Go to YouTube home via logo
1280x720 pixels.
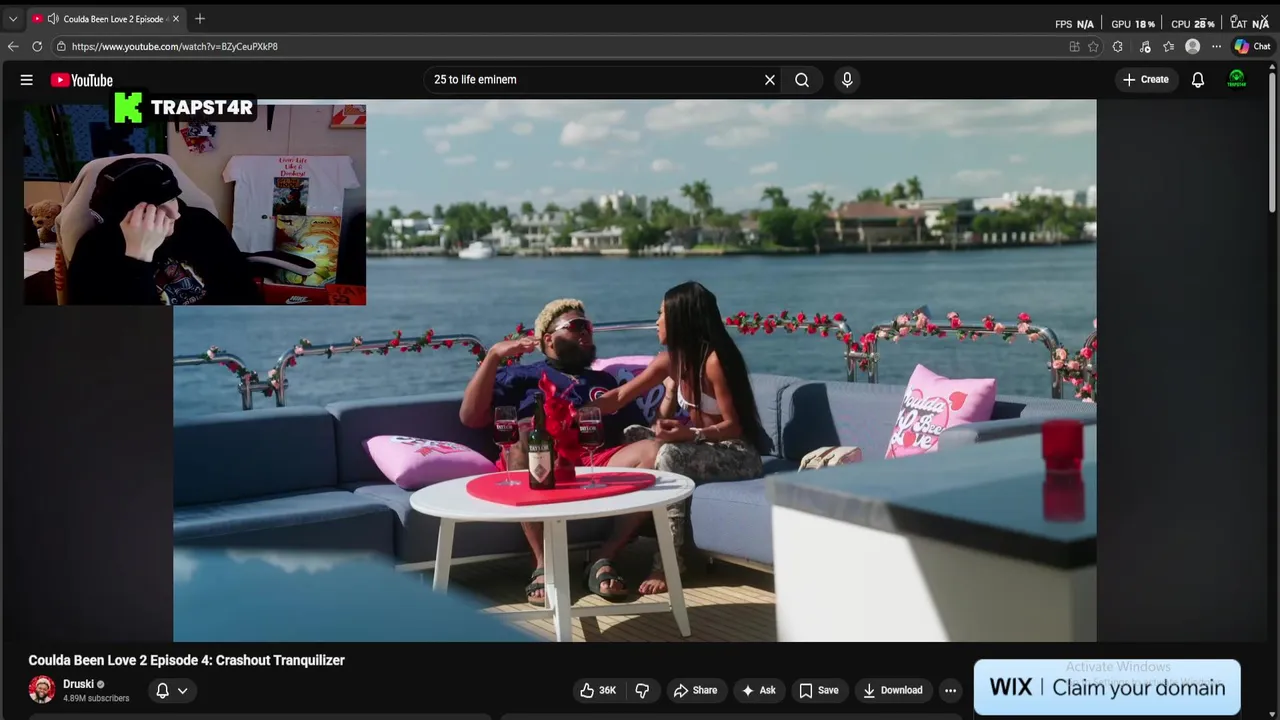tap(82, 80)
